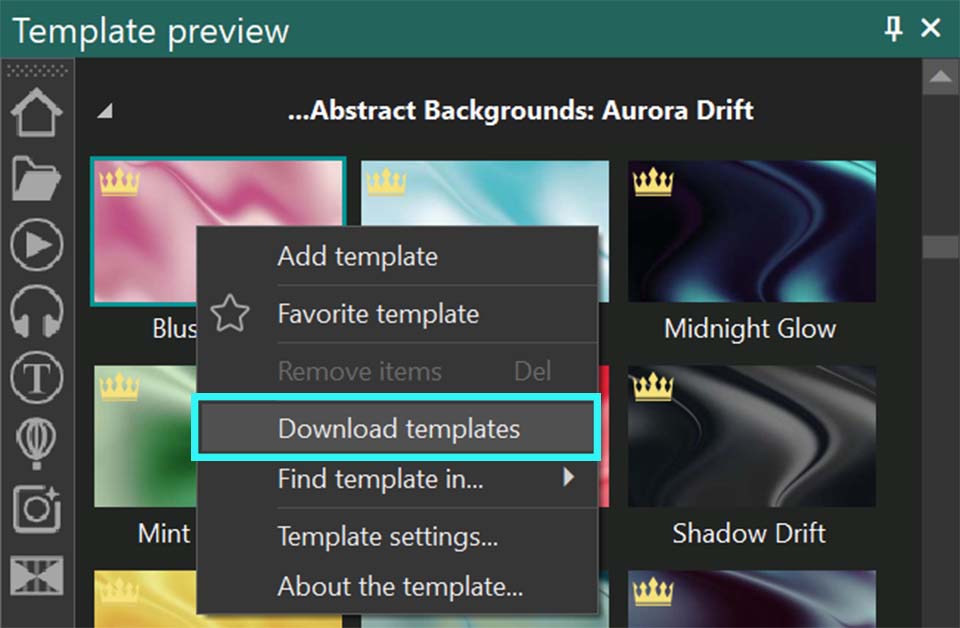The width and height of the screenshot is (960, 628).
Task: Open the hot air balloon icon category
Action: click(37, 443)
